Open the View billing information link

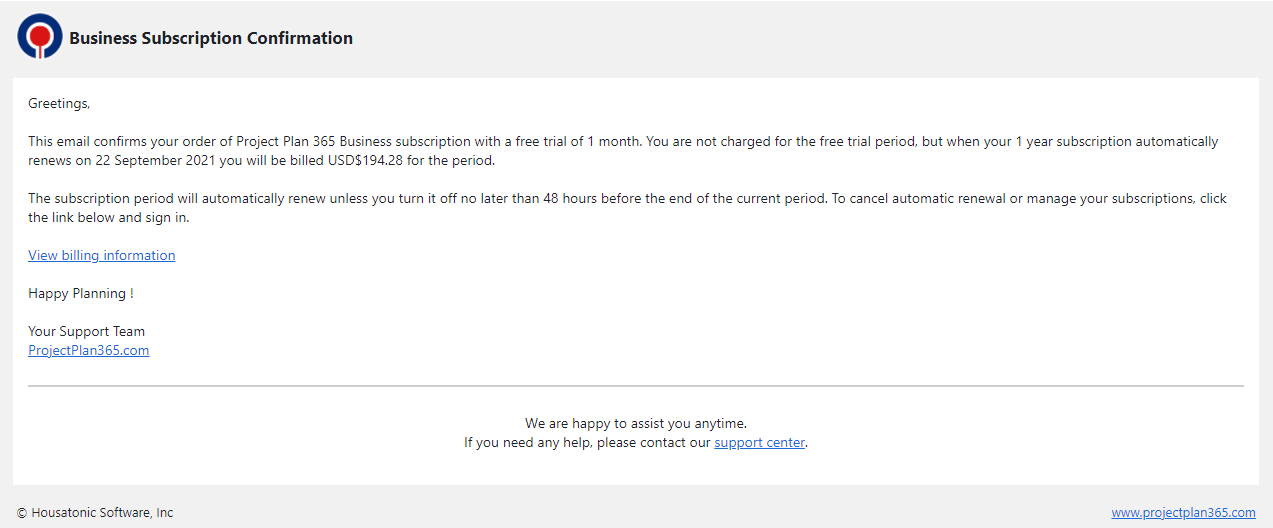coord(101,255)
